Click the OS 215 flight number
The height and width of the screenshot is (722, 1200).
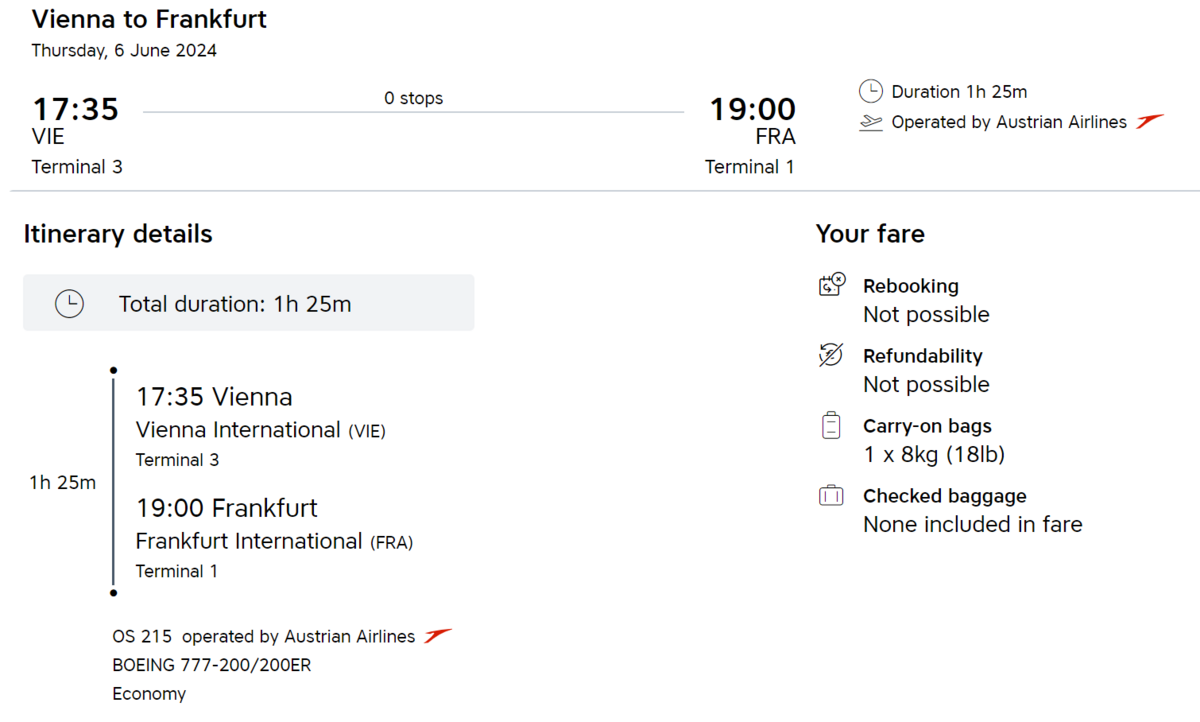[x=142, y=637]
